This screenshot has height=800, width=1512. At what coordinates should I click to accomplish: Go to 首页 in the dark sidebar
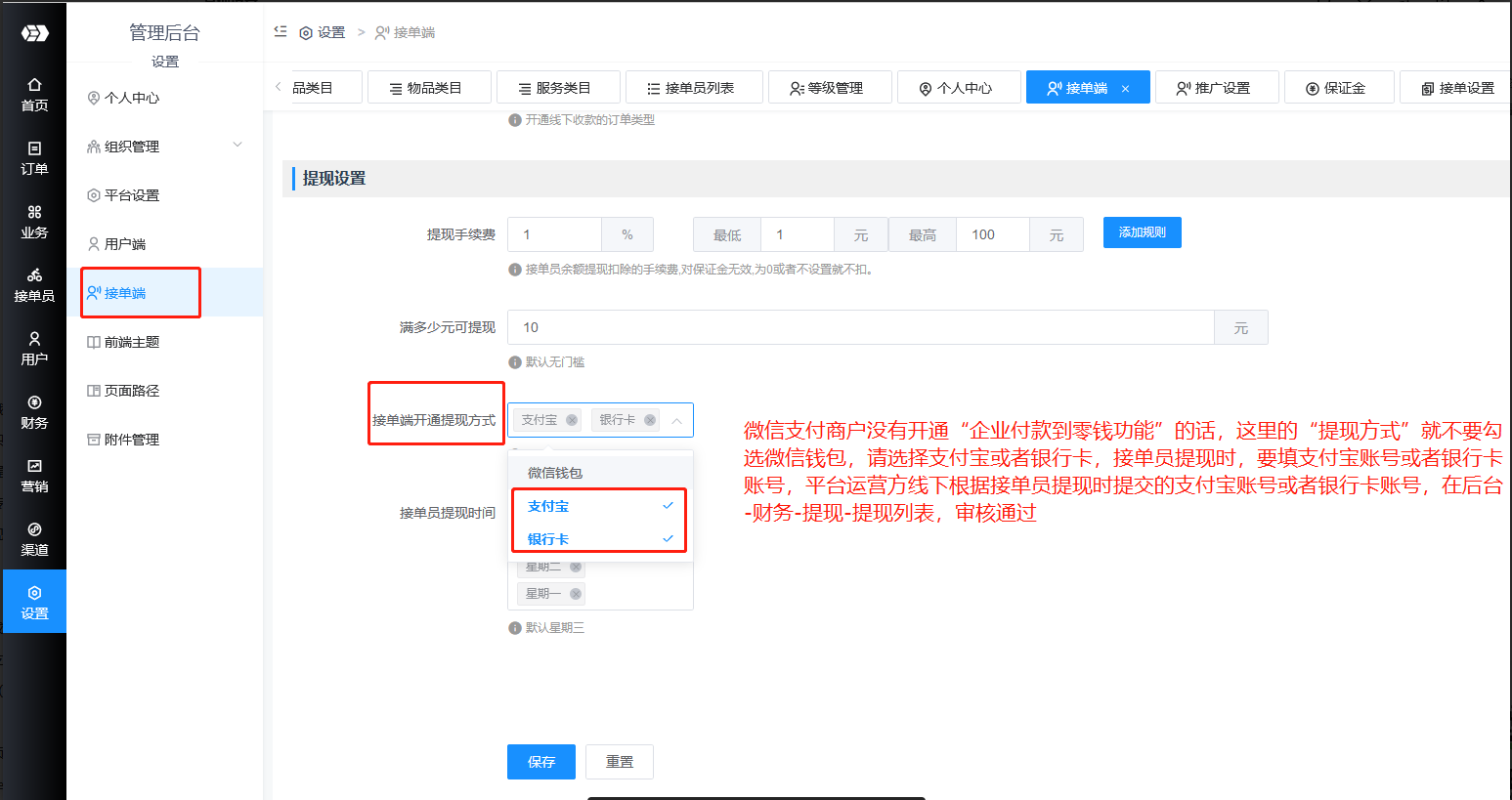point(34,95)
